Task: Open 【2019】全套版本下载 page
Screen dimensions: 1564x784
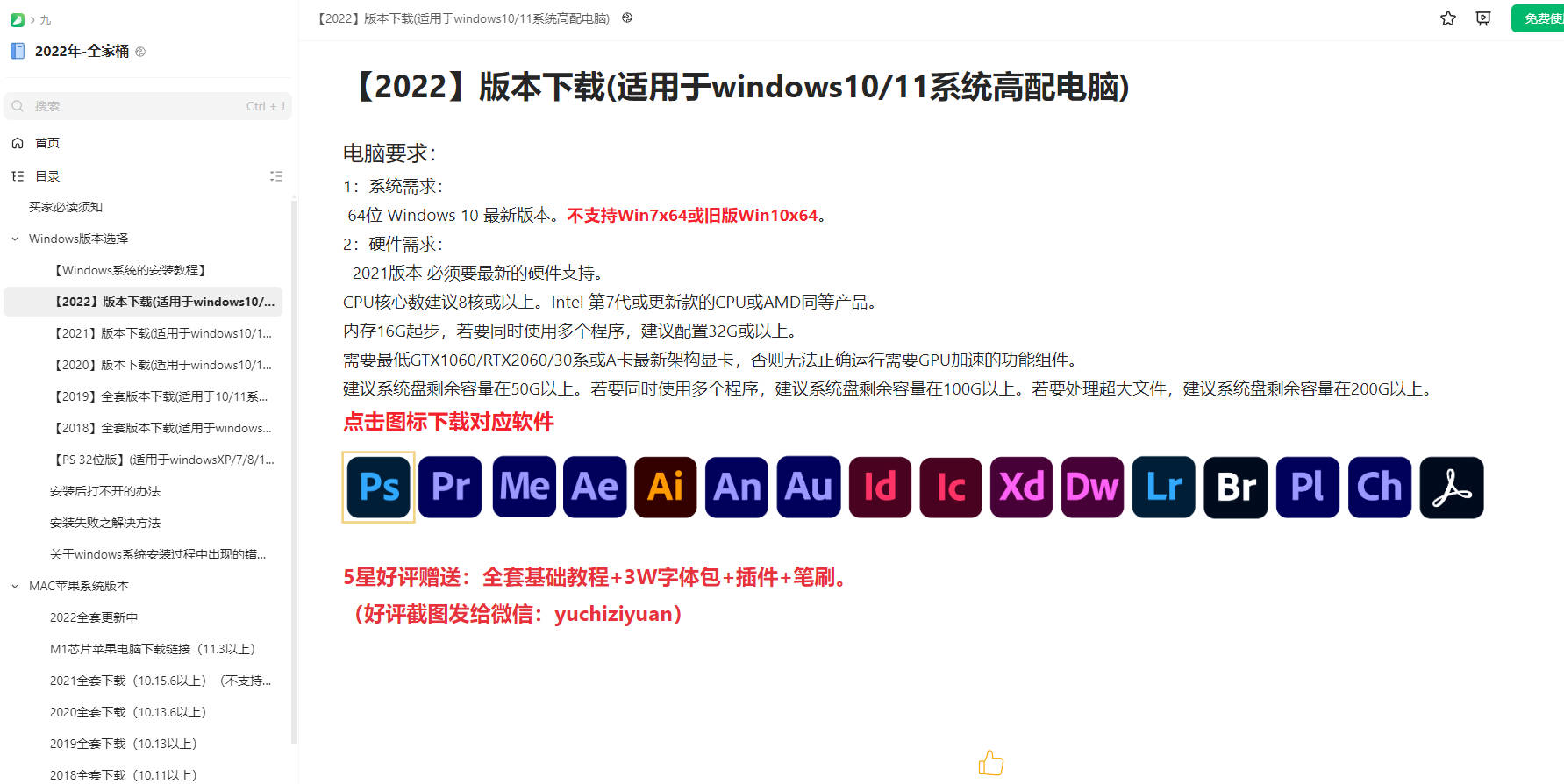Action: tap(161, 396)
